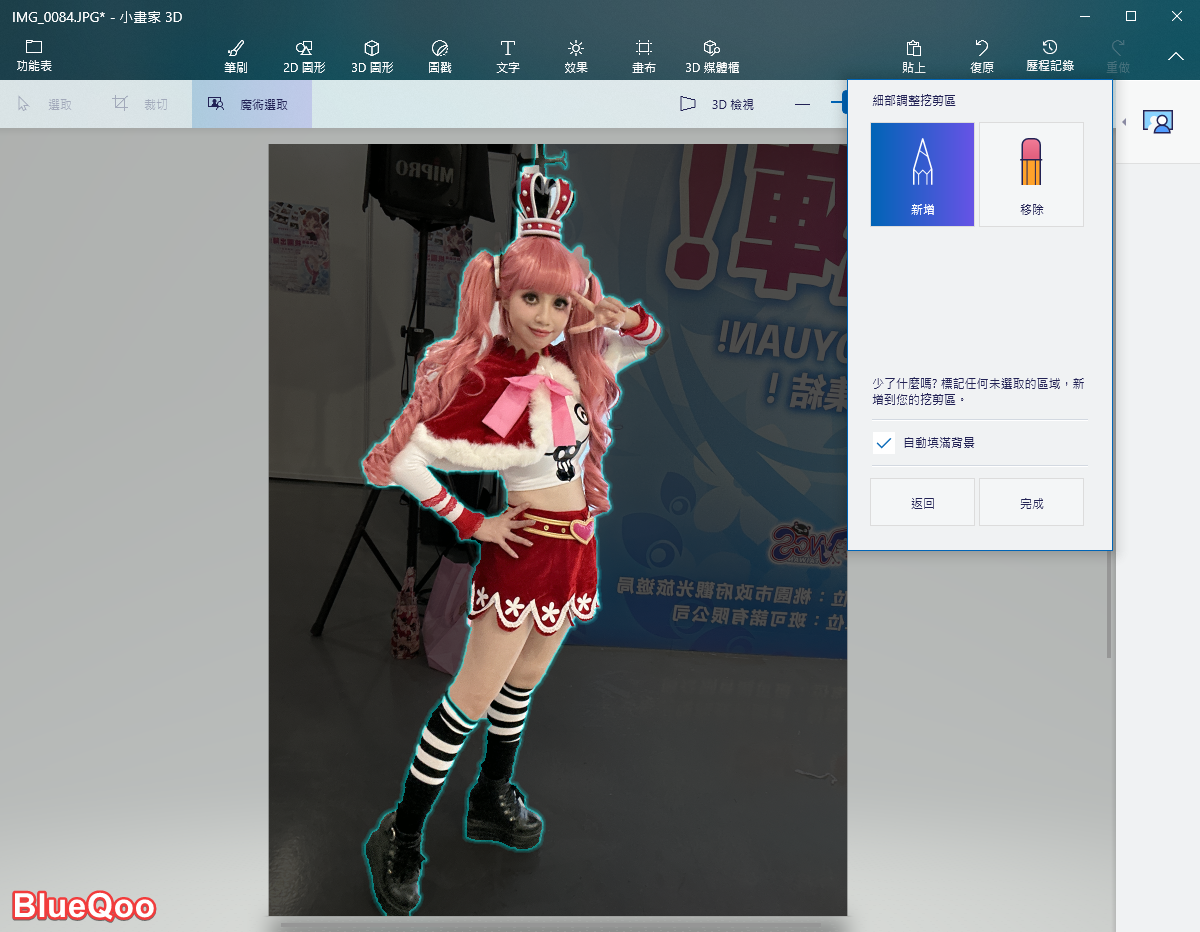This screenshot has width=1200, height=932.
Task: Open the 功能表 menu
Action: (34, 56)
